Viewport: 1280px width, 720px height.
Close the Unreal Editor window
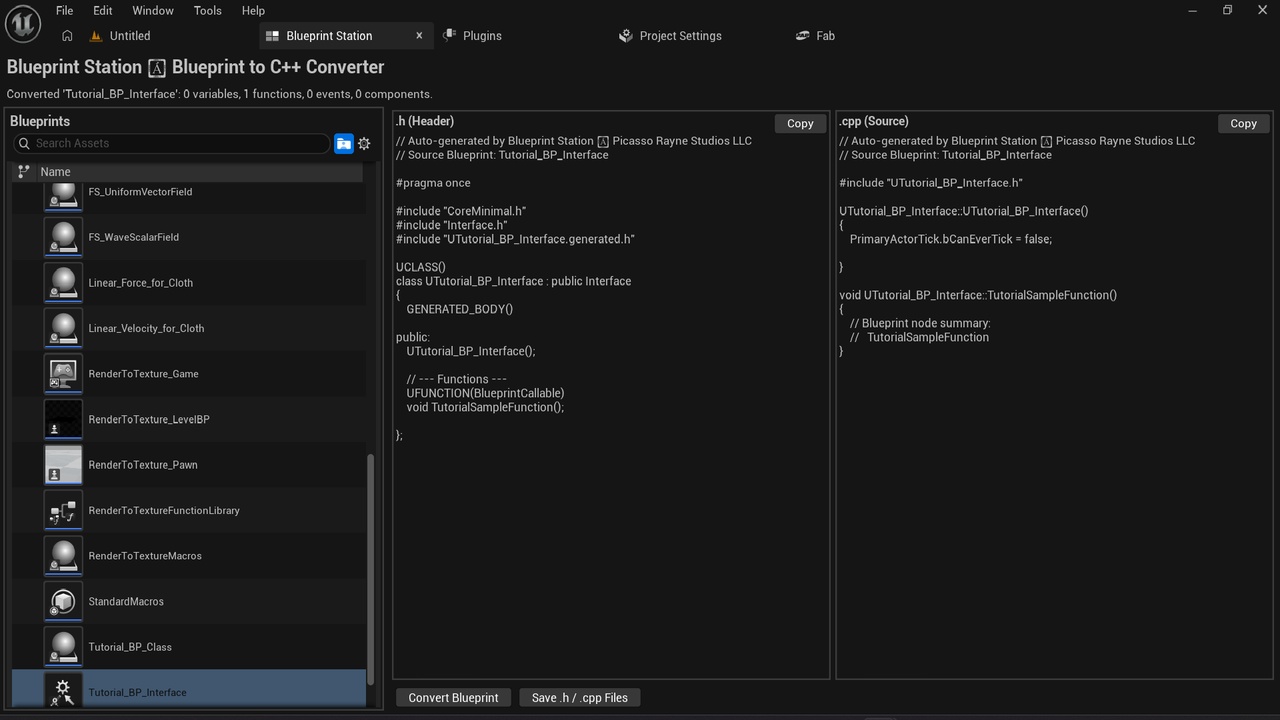click(1263, 10)
